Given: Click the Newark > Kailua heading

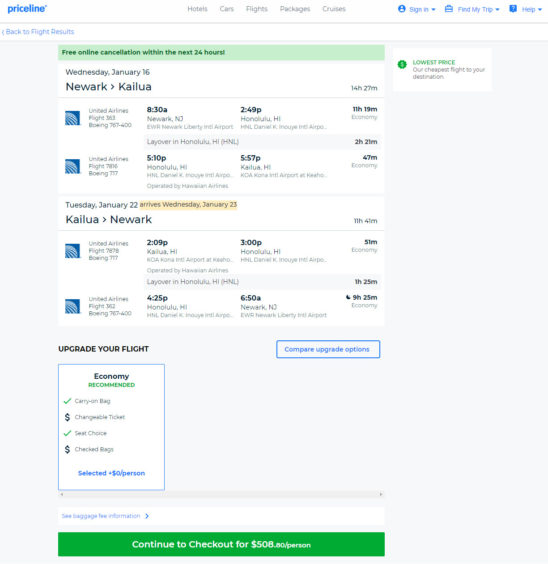Looking at the screenshot, I should pyautogui.click(x=109, y=87).
